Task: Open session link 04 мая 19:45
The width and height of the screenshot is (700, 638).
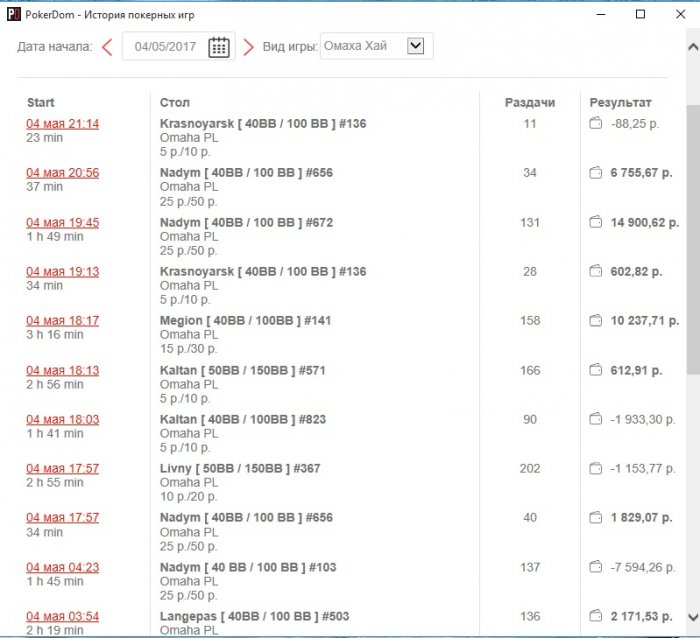Action: [62, 222]
